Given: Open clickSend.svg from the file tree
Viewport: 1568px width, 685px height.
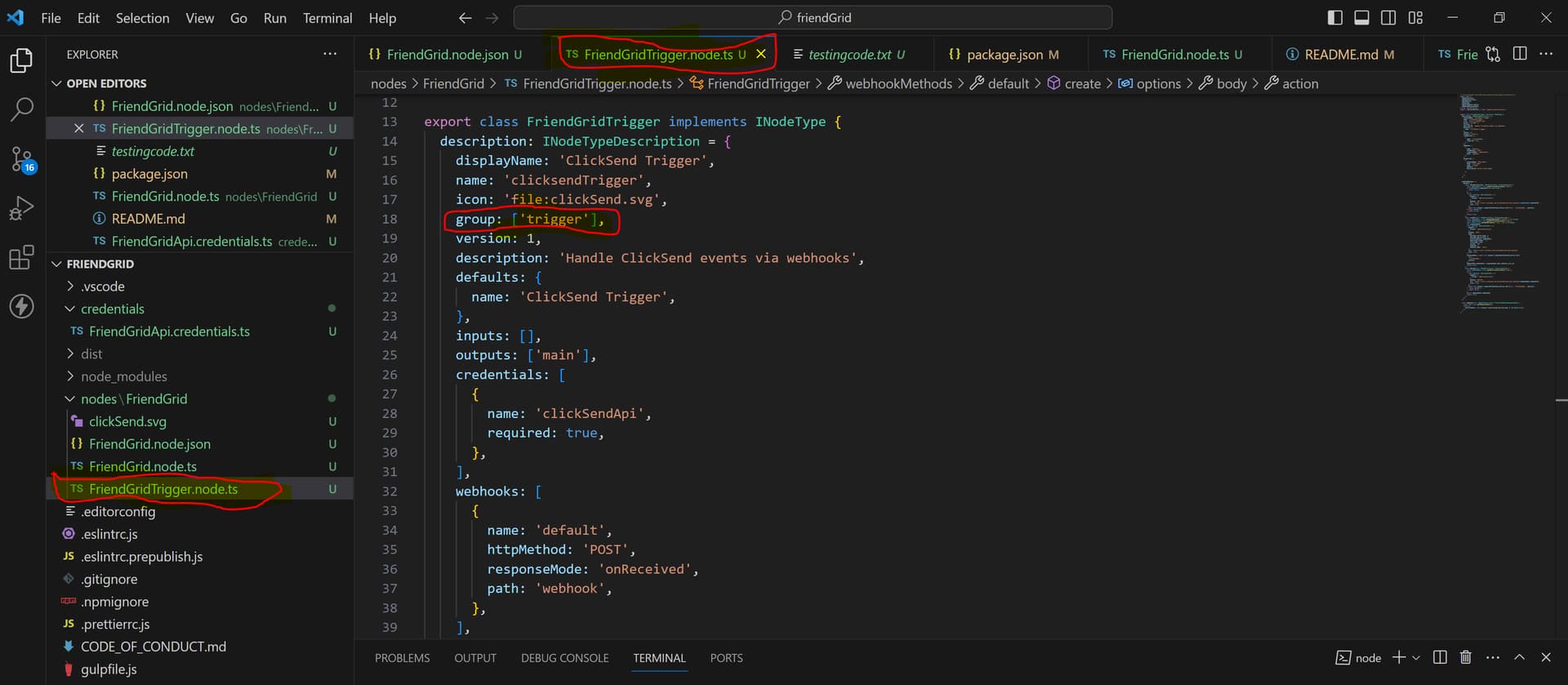Looking at the screenshot, I should point(127,421).
